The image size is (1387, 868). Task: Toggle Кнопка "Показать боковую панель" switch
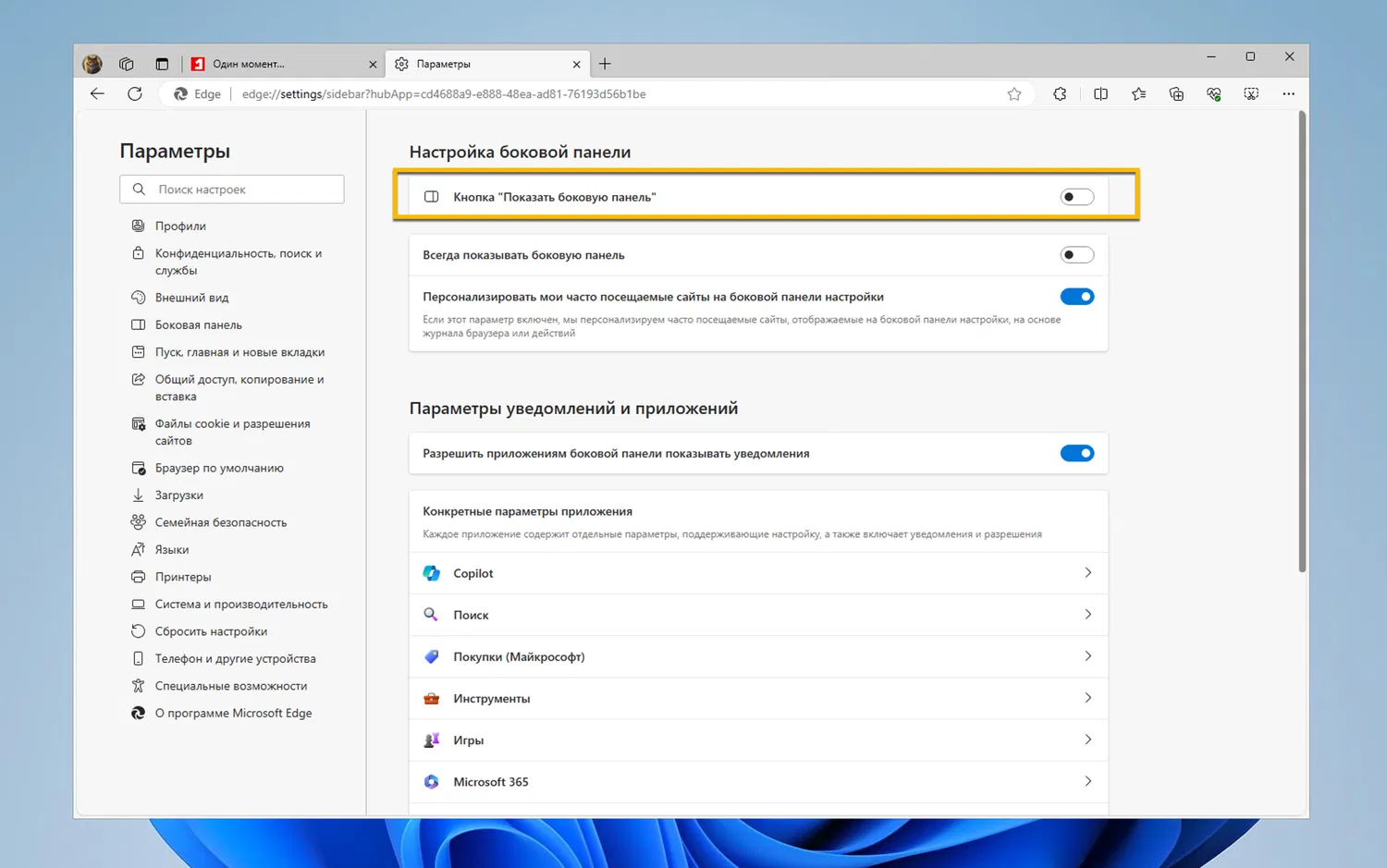point(1077,197)
